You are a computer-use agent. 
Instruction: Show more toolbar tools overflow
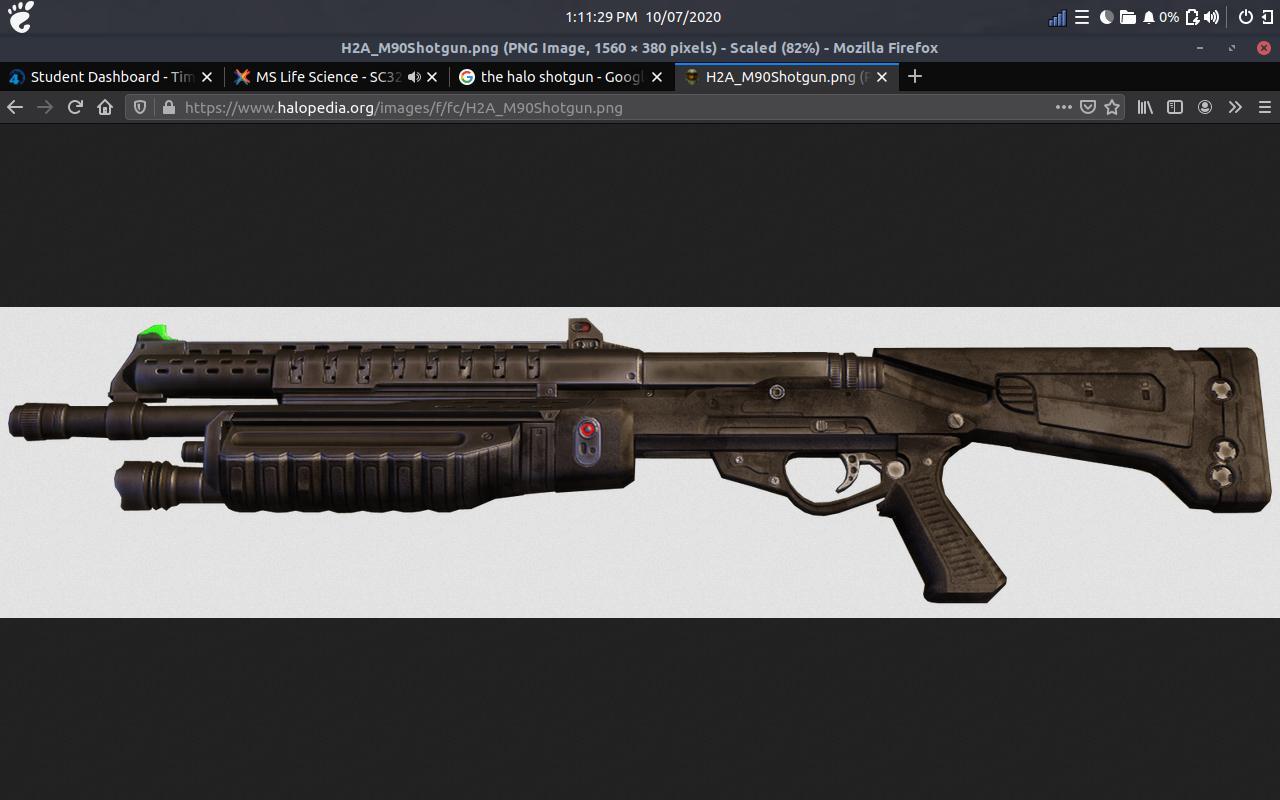click(1235, 107)
